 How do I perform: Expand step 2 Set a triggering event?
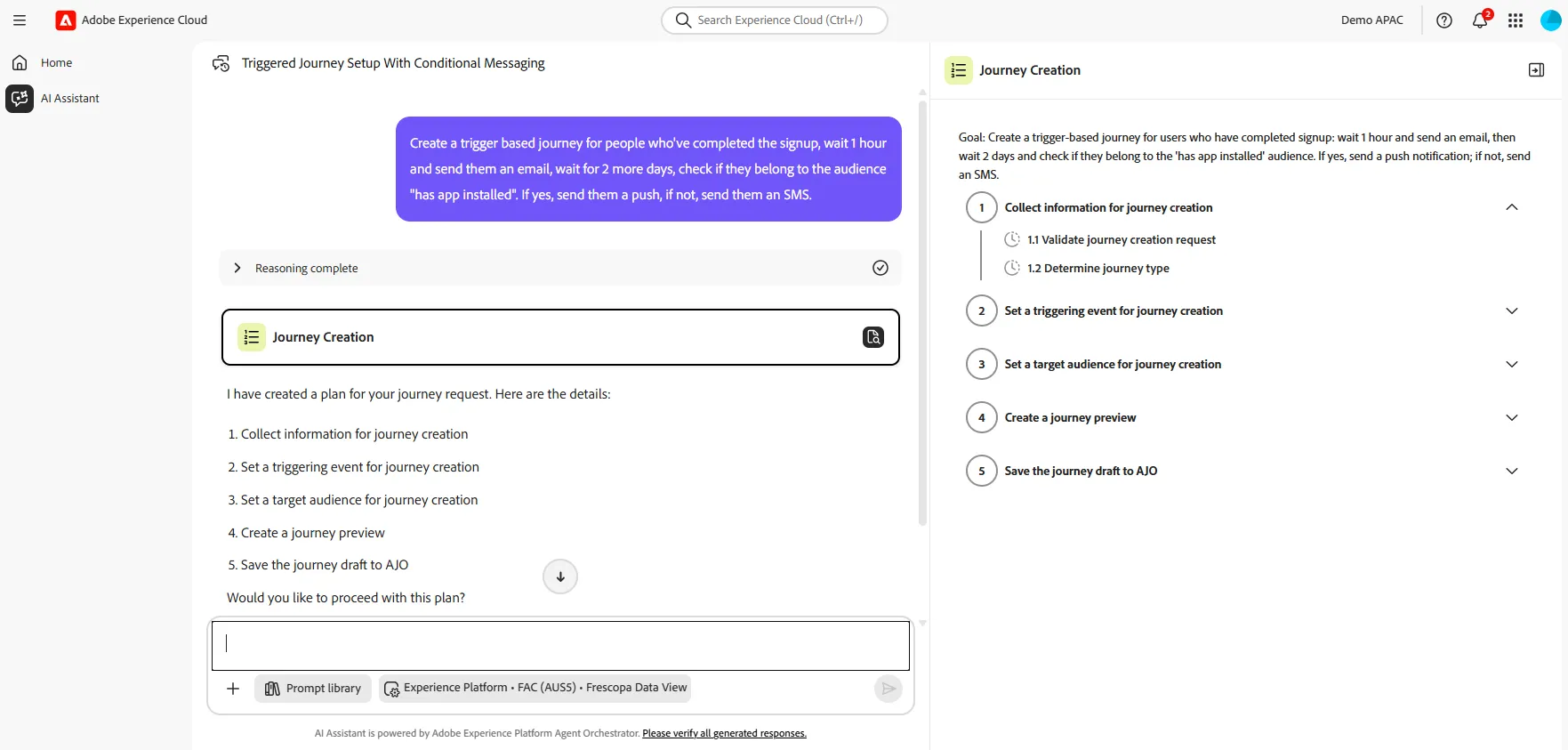tap(1511, 310)
